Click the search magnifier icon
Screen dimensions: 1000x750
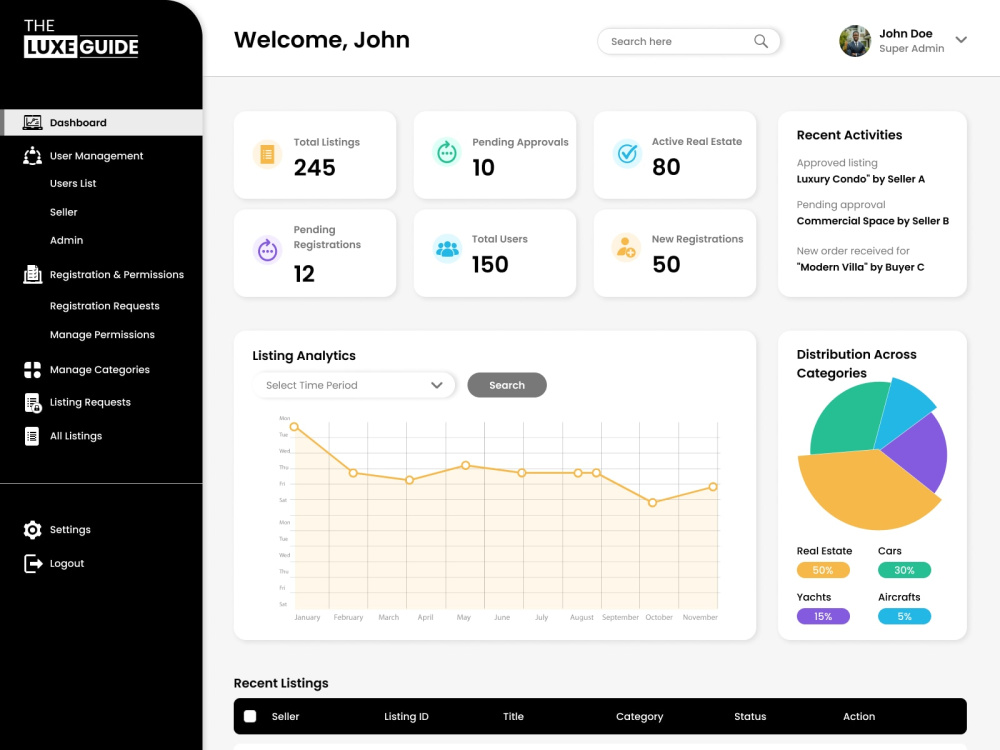tap(761, 41)
